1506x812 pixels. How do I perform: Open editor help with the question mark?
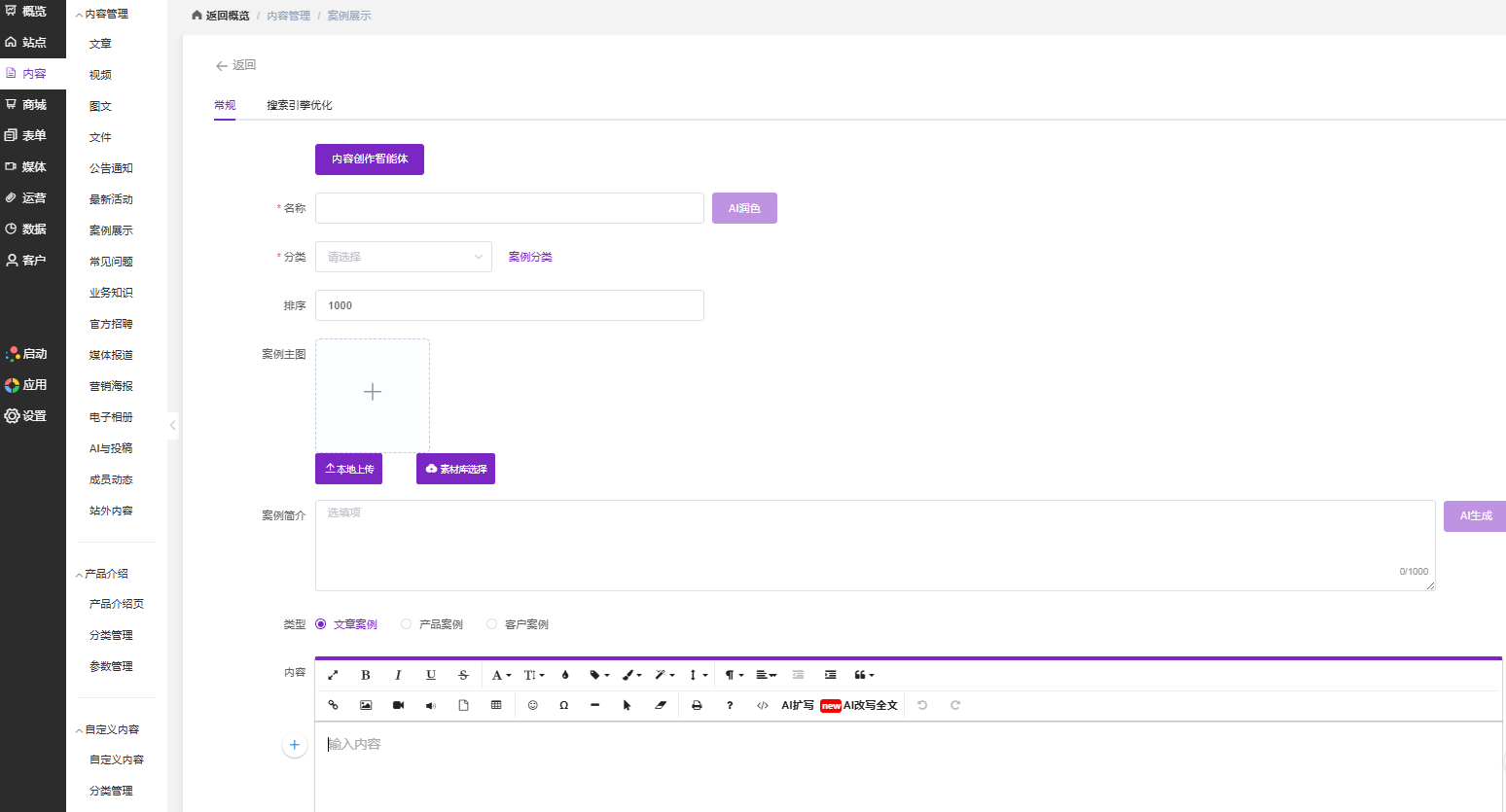(x=730, y=705)
